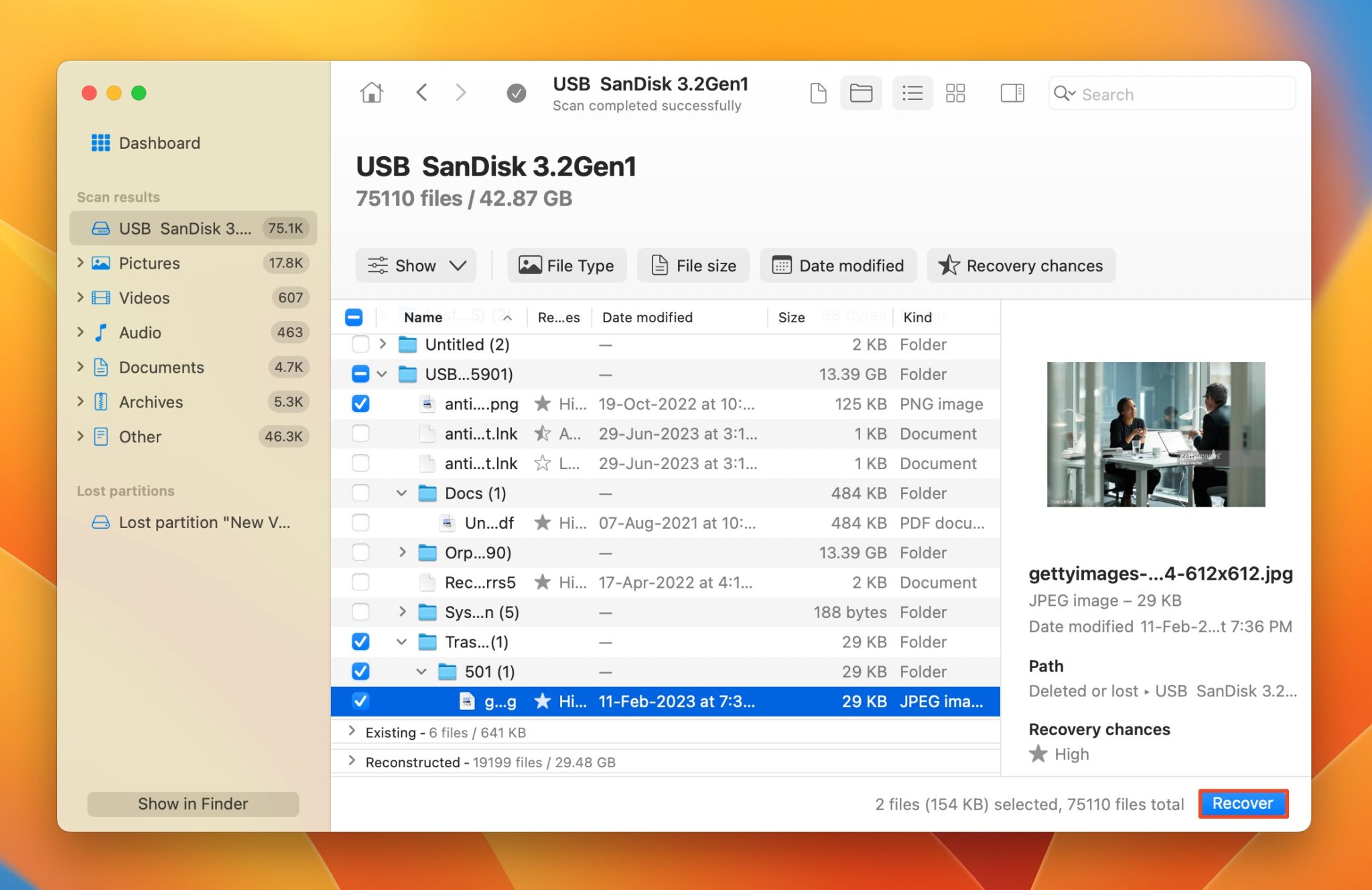Collapse the USB...5901 folder
Viewport: 1372px width, 890px height.
tap(383, 374)
